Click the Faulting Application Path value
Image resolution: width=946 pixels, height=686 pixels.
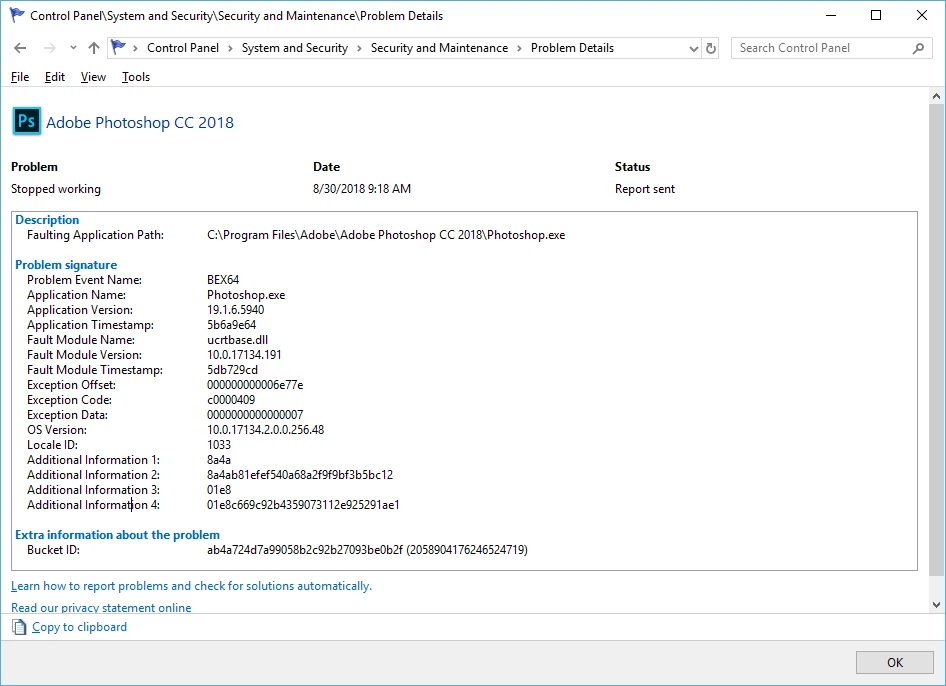click(x=386, y=235)
